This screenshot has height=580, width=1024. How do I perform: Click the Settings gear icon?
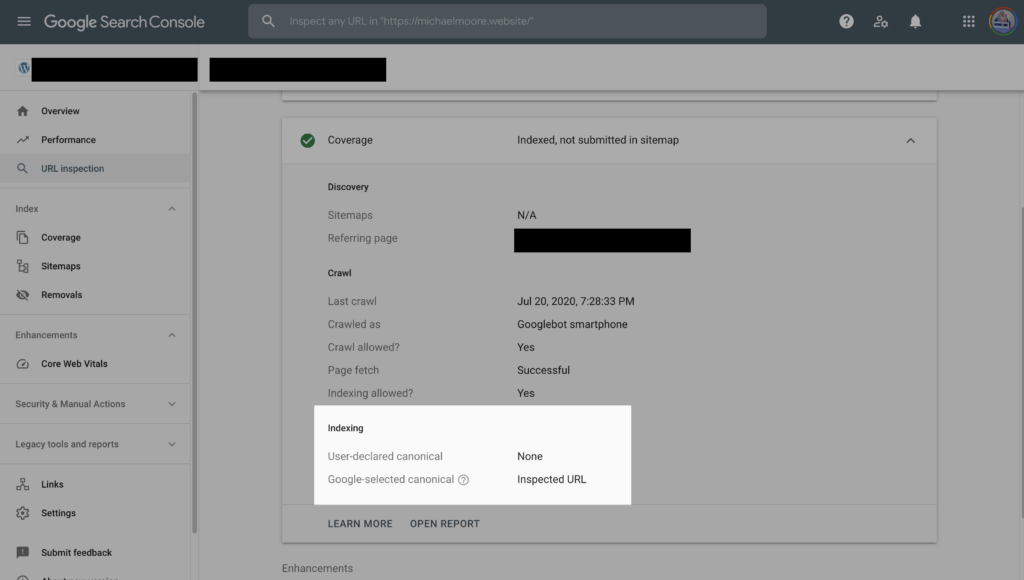click(23, 513)
